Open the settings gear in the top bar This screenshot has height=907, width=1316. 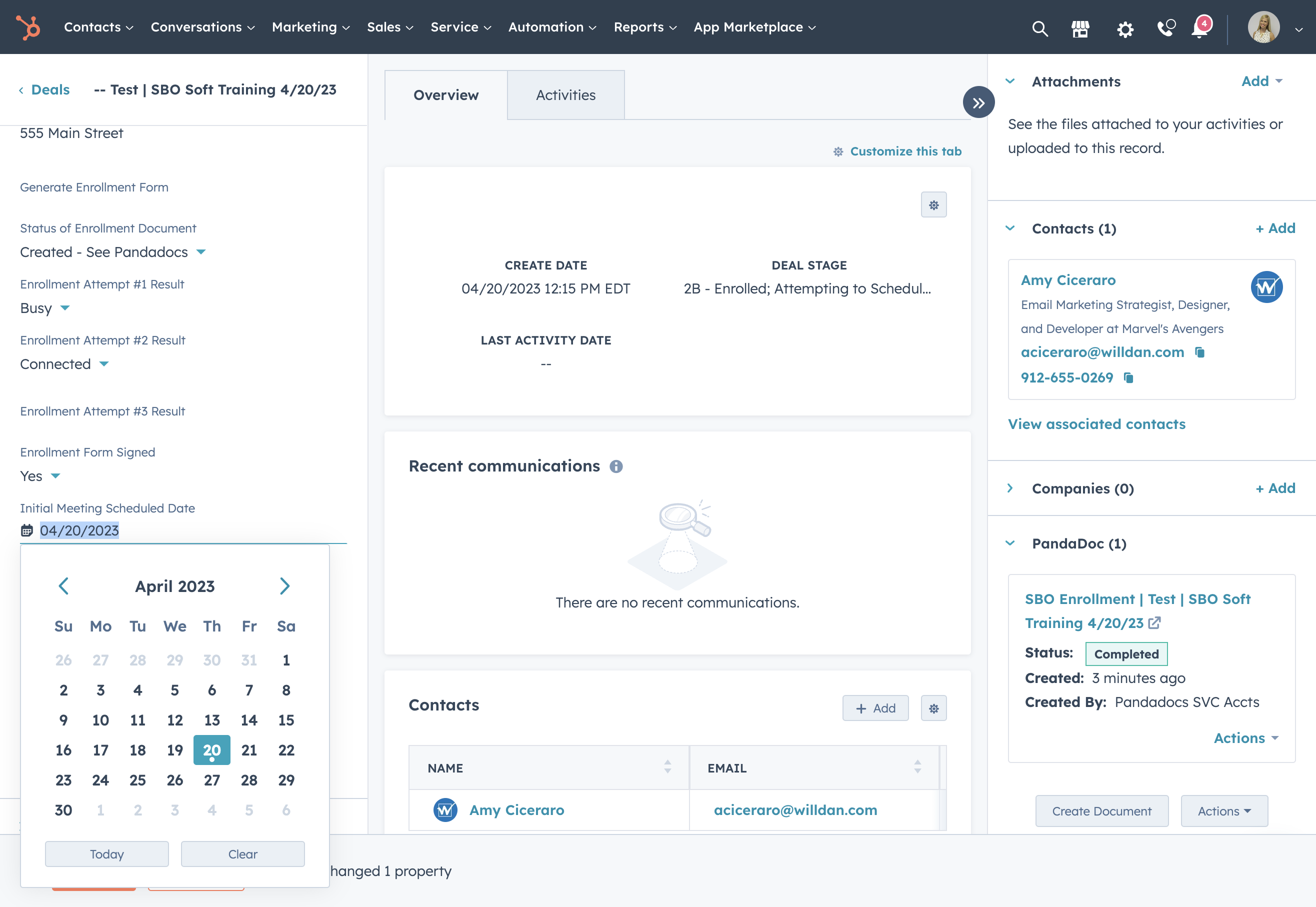pyautogui.click(x=1124, y=28)
